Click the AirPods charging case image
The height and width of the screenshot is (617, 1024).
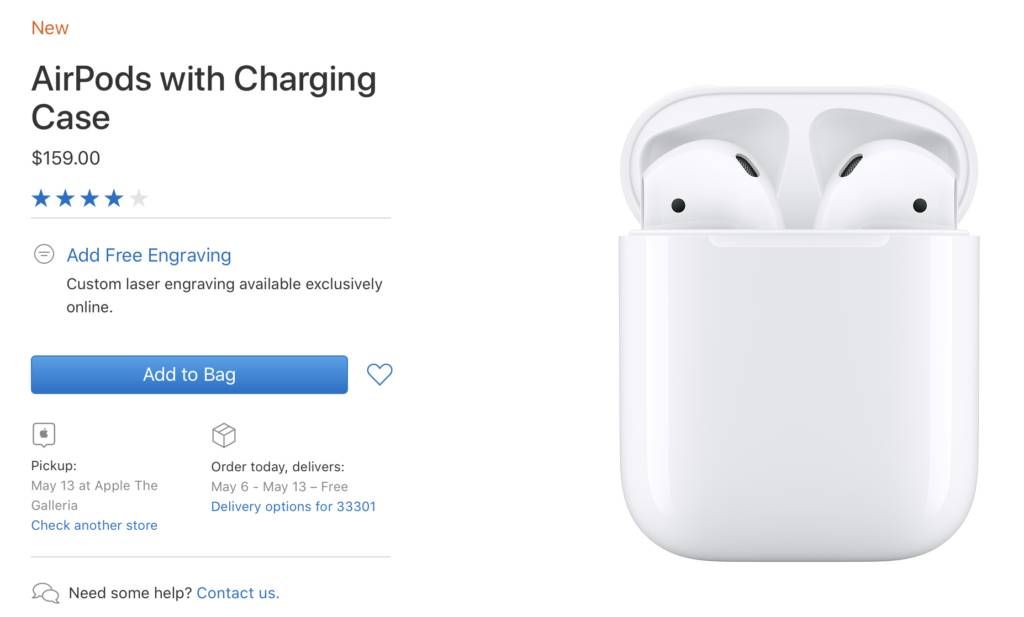(799, 323)
